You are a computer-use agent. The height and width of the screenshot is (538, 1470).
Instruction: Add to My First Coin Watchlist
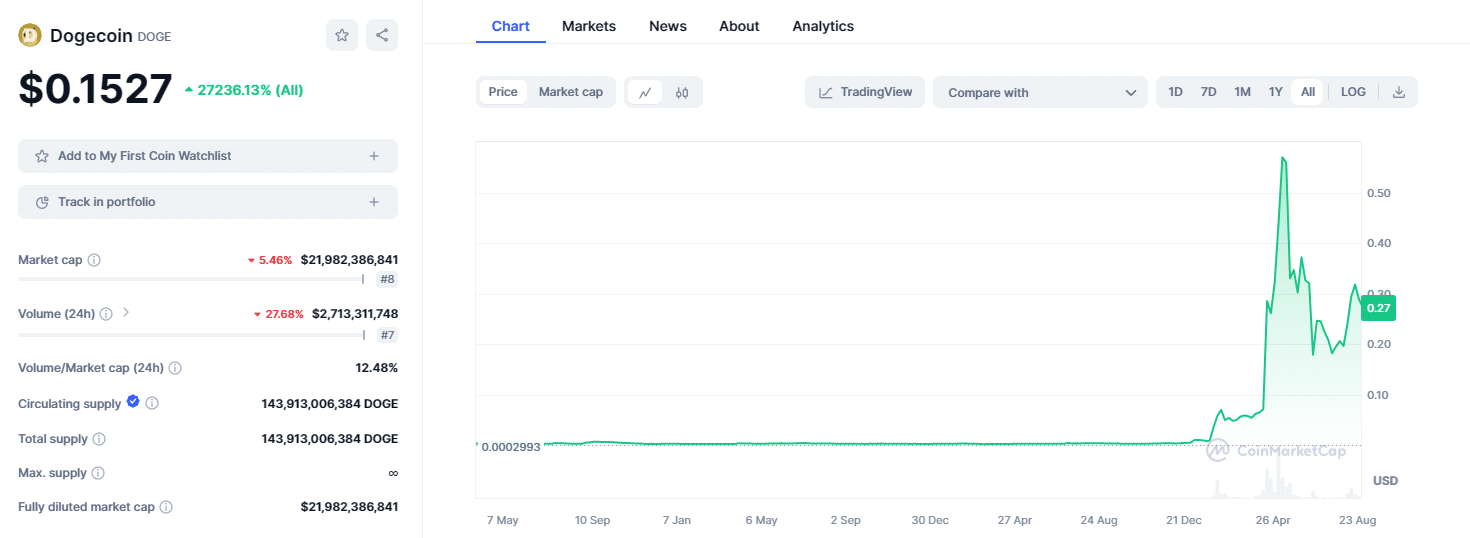[208, 156]
